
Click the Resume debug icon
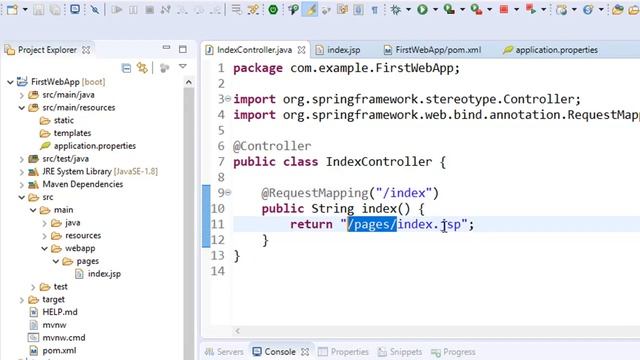coord(117,9)
